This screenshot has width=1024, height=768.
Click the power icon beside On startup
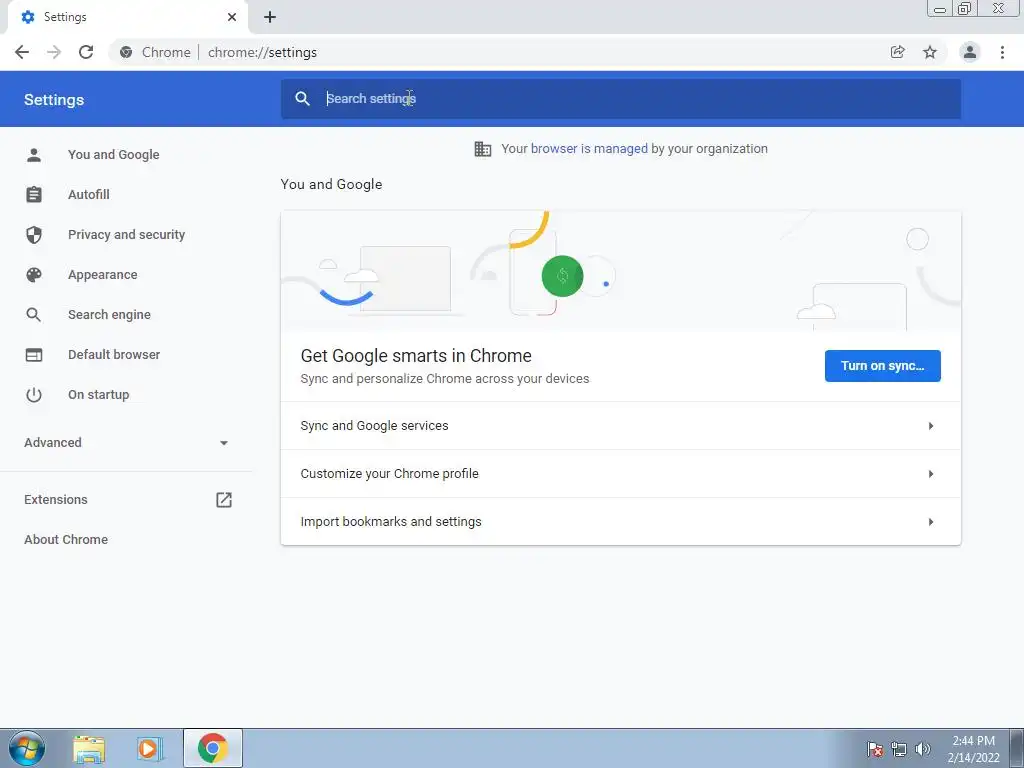pos(34,394)
